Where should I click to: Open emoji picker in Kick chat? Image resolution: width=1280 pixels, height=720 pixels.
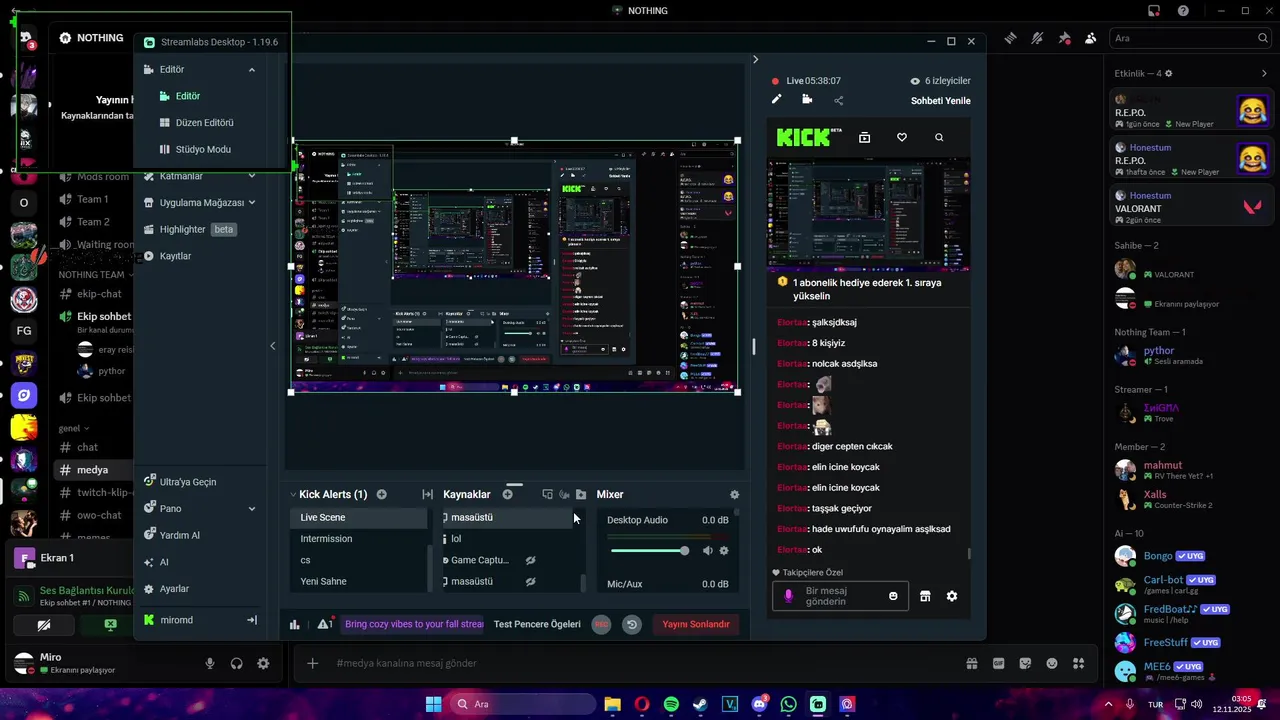click(893, 596)
